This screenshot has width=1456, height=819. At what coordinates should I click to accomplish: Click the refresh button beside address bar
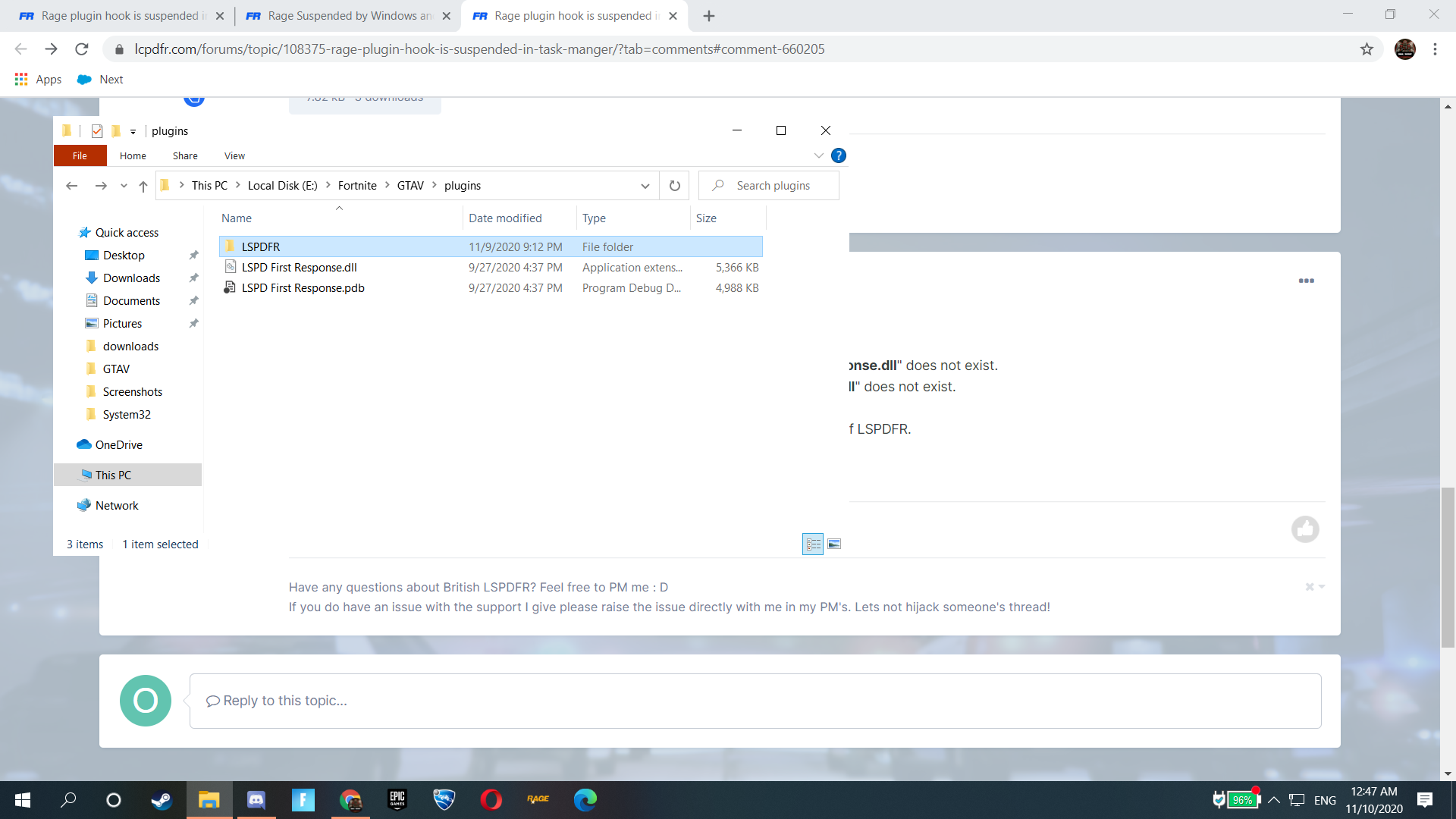pyautogui.click(x=674, y=186)
